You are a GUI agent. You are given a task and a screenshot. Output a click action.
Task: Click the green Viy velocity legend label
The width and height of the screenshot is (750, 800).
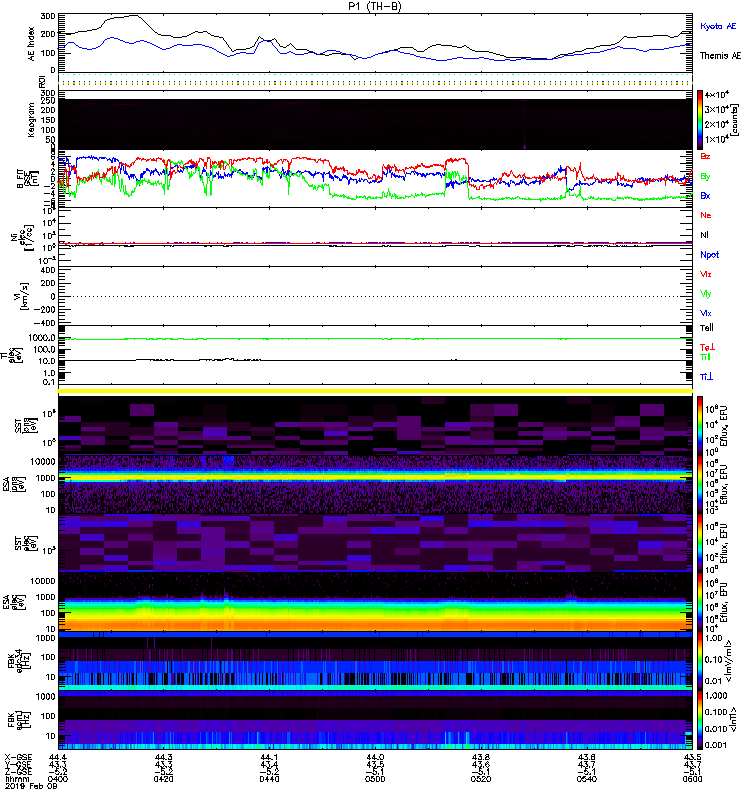click(706, 293)
